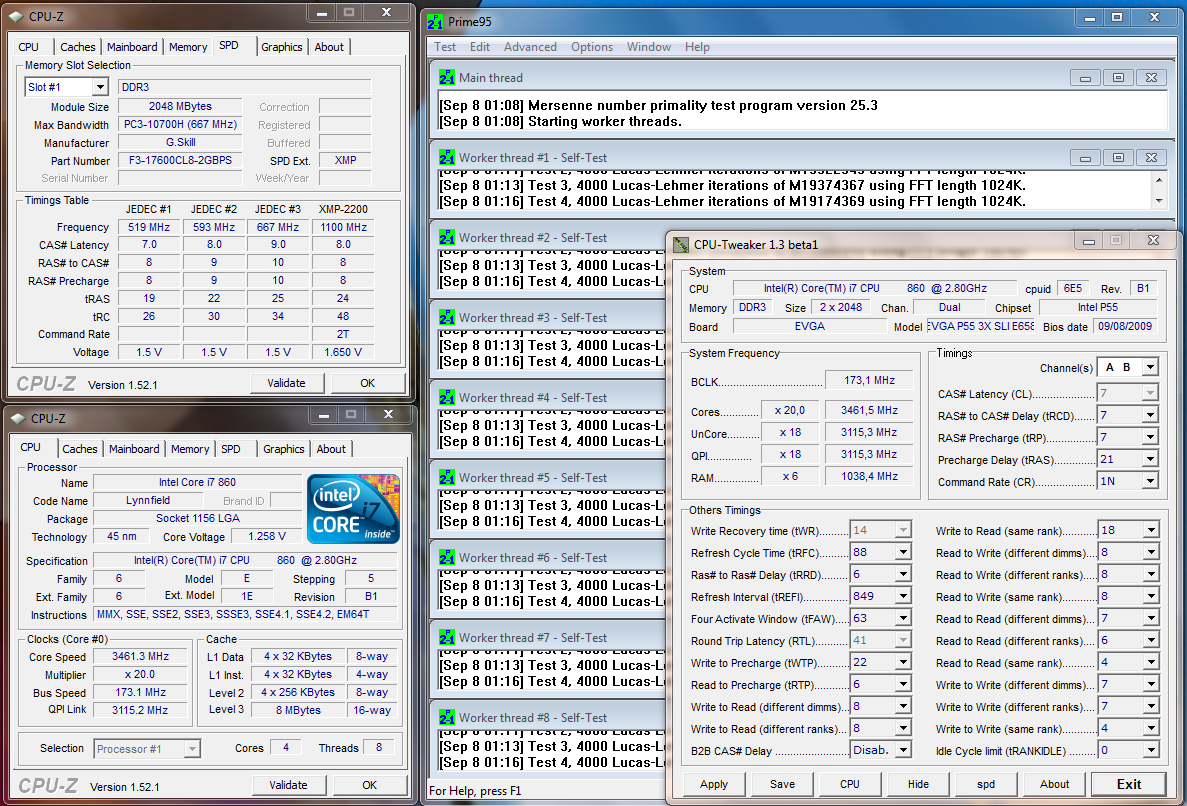This screenshot has width=1187, height=806.
Task: Open Command Rate (CR) dropdown
Action: click(x=1150, y=481)
